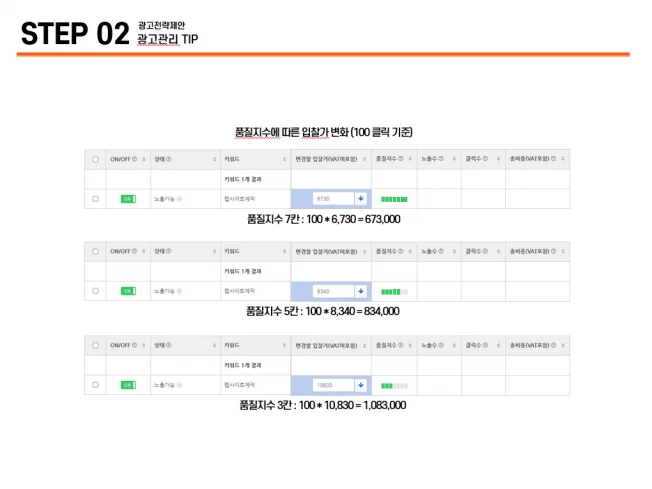Click the help icon next to 품질지수 in the first table
Viewport: 652px width, 489px height.
pos(397,159)
